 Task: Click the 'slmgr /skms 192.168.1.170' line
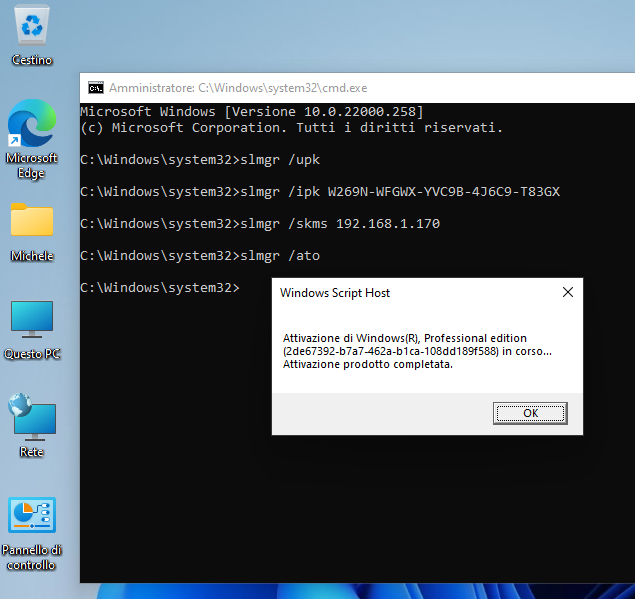click(260, 224)
